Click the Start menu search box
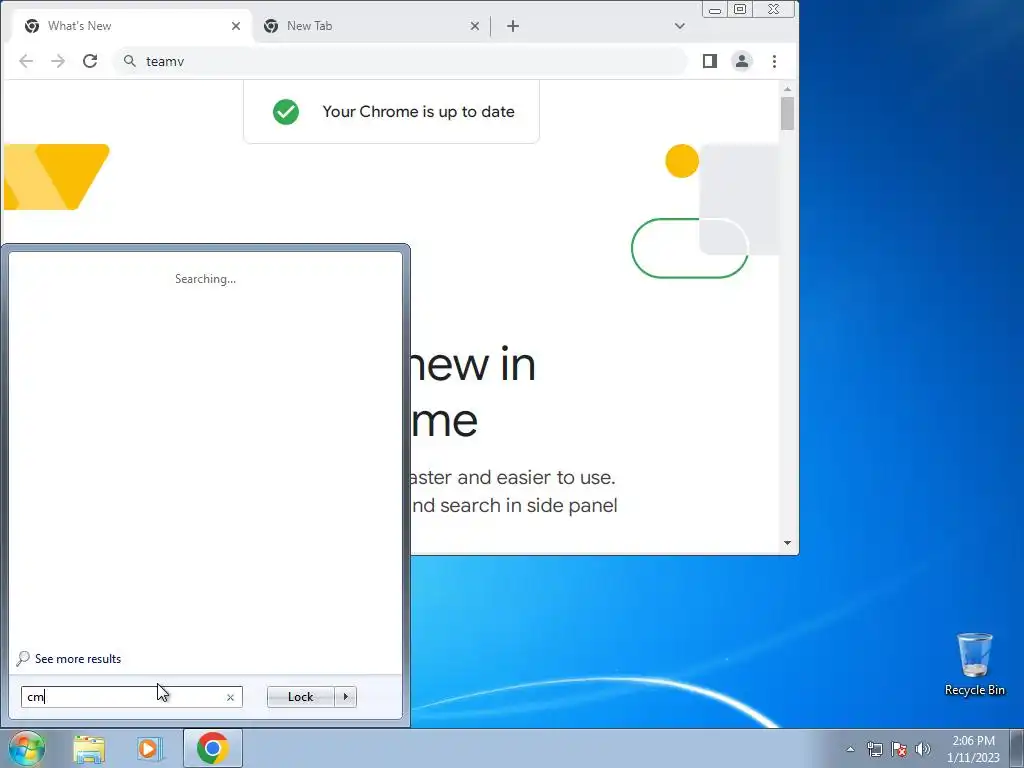 [132, 697]
